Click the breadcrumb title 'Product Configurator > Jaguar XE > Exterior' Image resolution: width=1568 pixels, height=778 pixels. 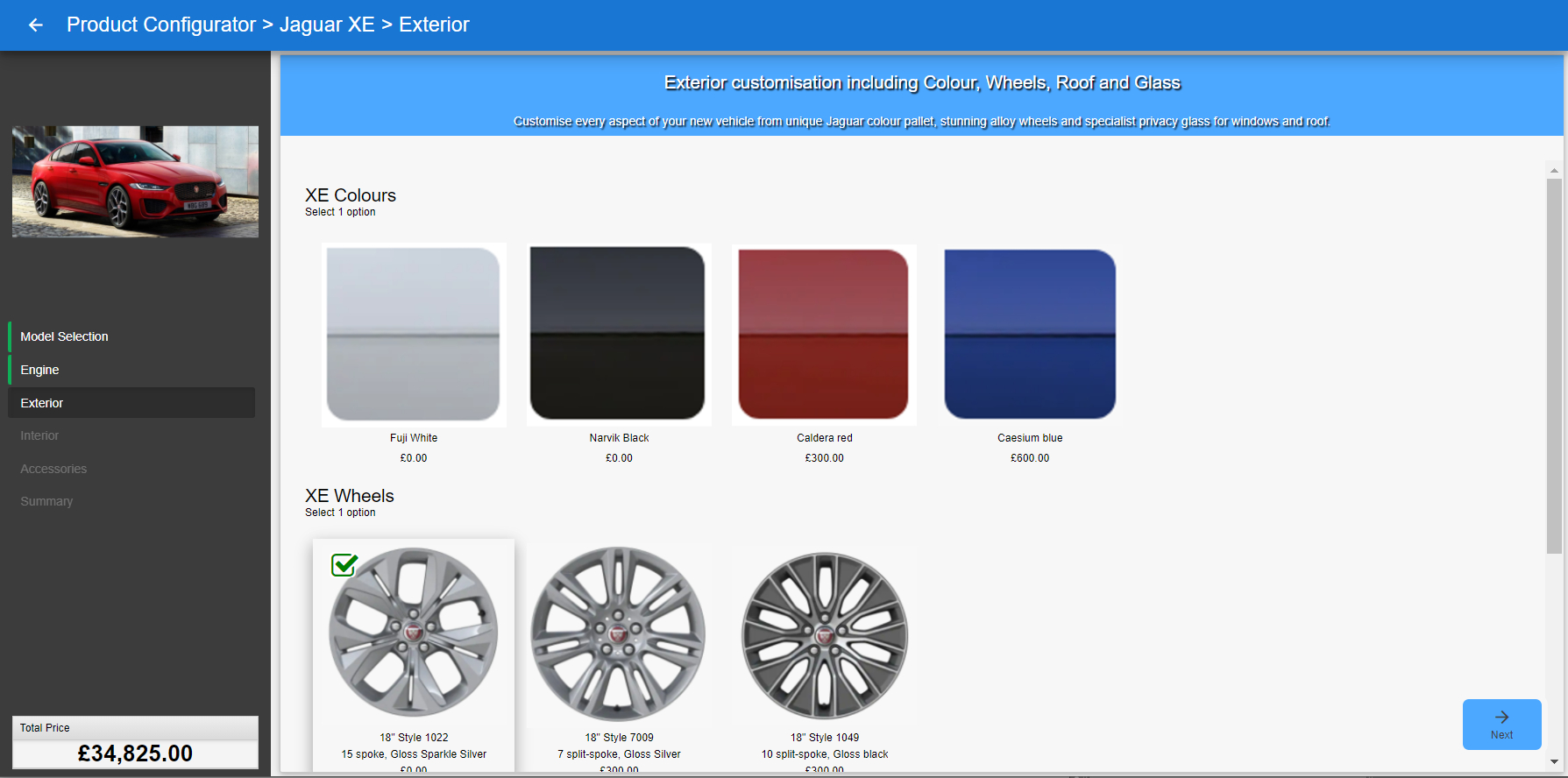pos(268,25)
